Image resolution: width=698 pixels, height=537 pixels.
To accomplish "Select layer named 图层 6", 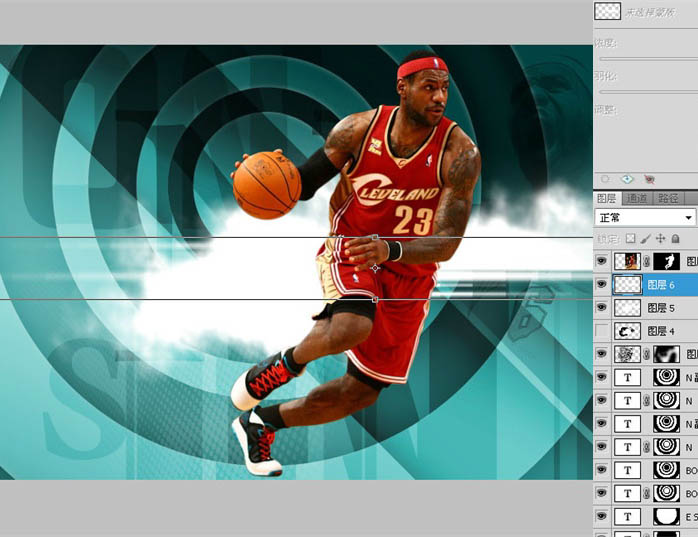I will click(x=661, y=285).
